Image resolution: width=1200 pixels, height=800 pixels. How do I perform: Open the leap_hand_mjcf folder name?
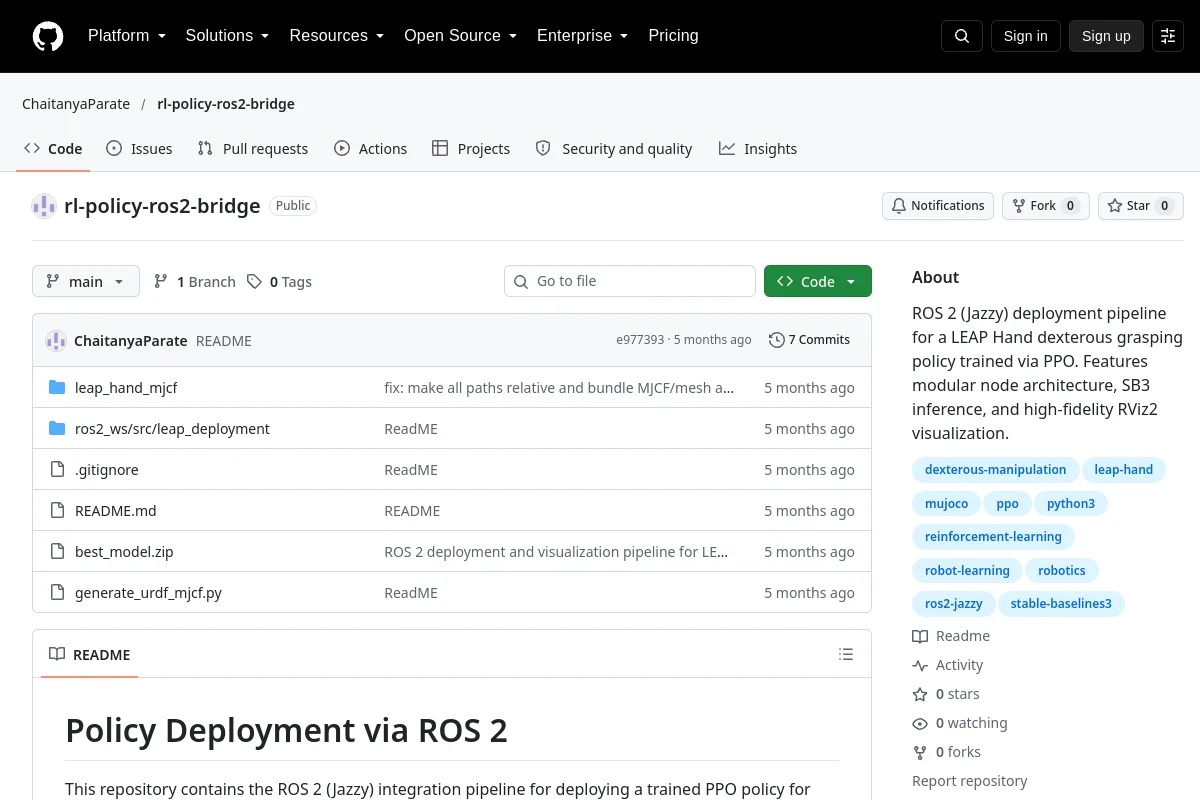click(x=126, y=388)
